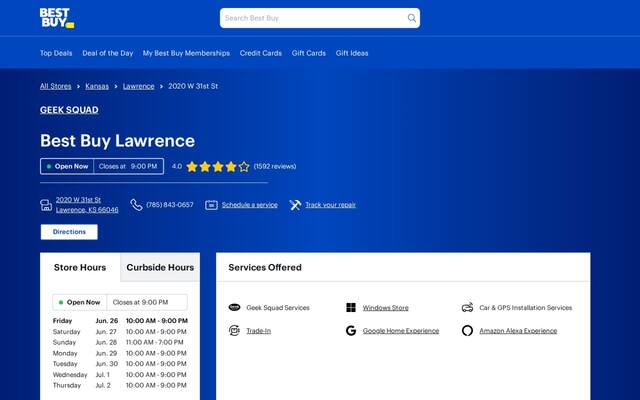The width and height of the screenshot is (640, 400).
Task: Click the phone icon
Action: (136, 205)
